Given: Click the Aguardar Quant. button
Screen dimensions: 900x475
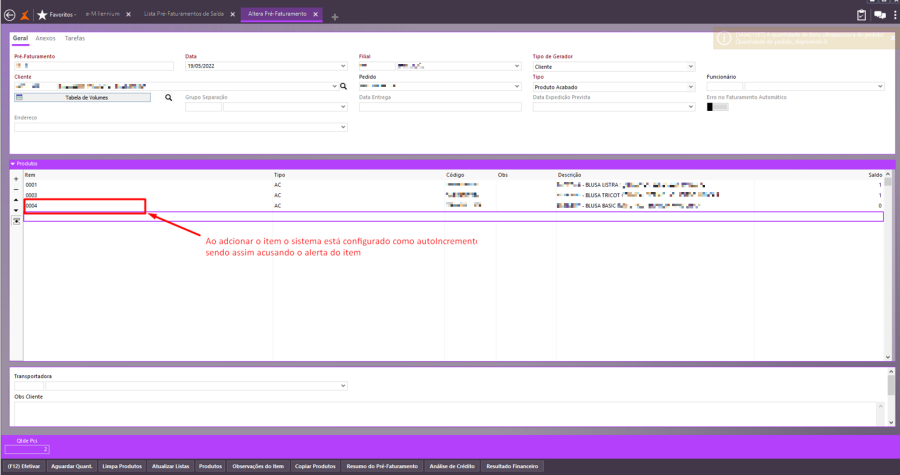Looking at the screenshot, I should coord(72,466).
